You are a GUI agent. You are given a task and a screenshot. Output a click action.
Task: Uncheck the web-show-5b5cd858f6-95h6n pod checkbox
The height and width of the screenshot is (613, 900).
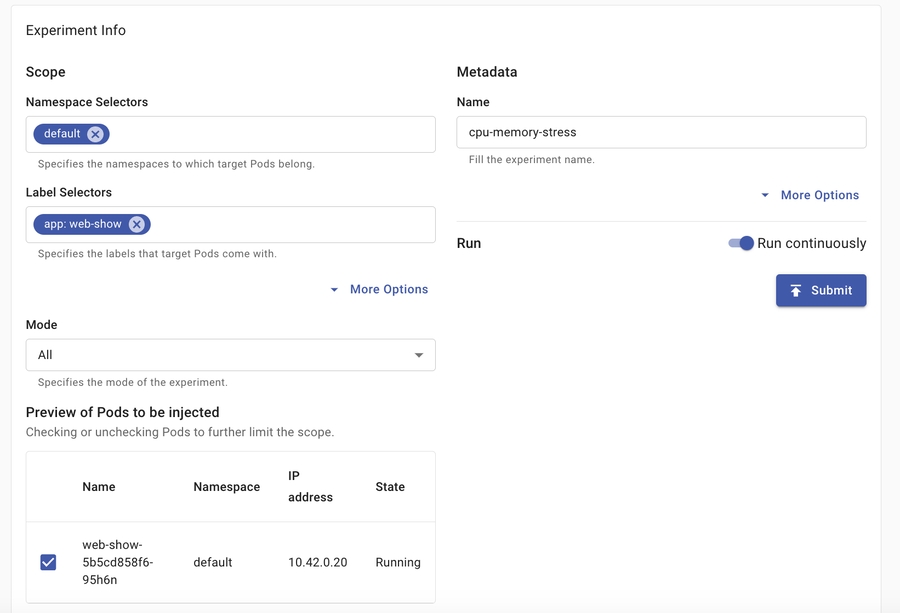48,562
